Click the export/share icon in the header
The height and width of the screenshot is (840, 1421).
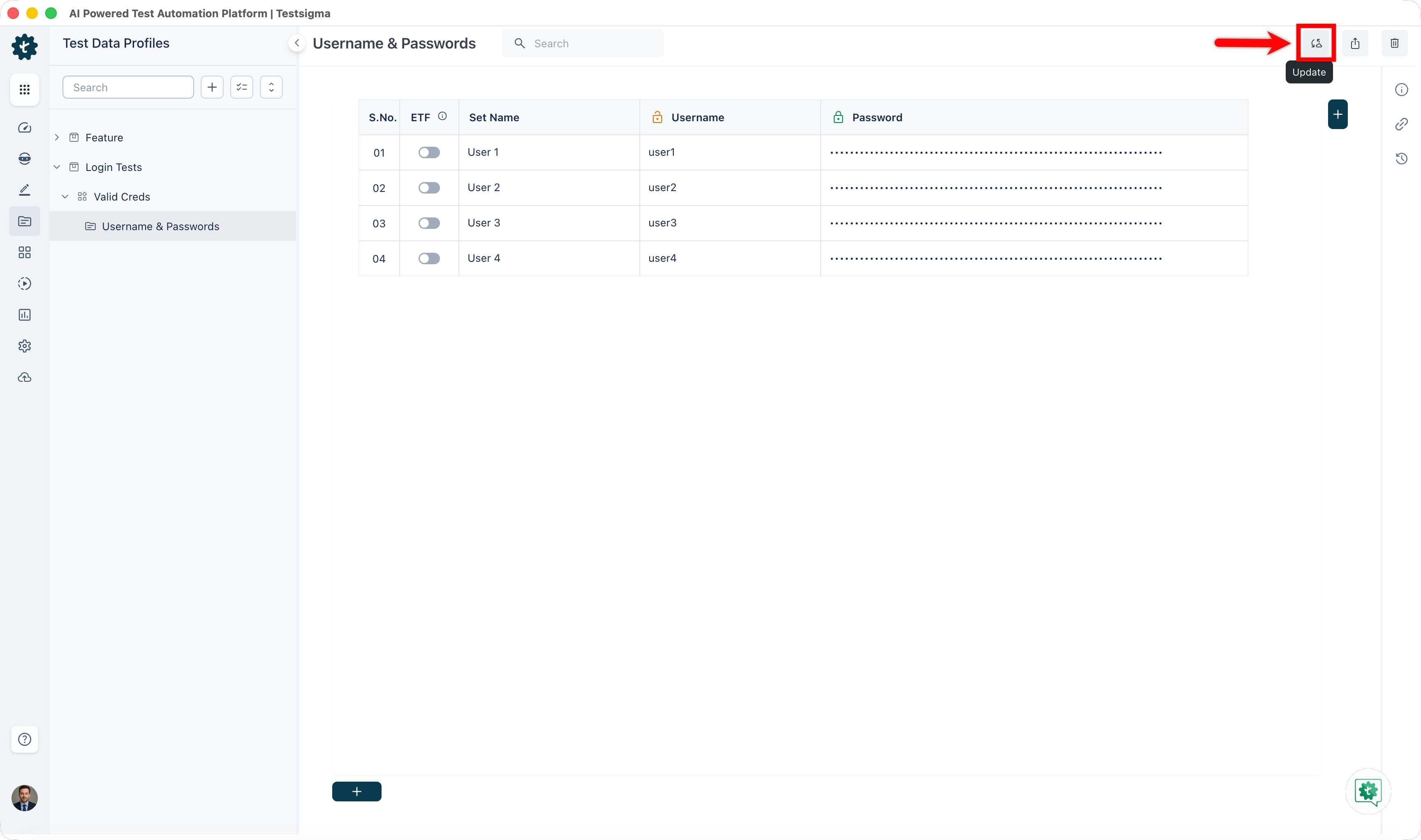coord(1355,43)
